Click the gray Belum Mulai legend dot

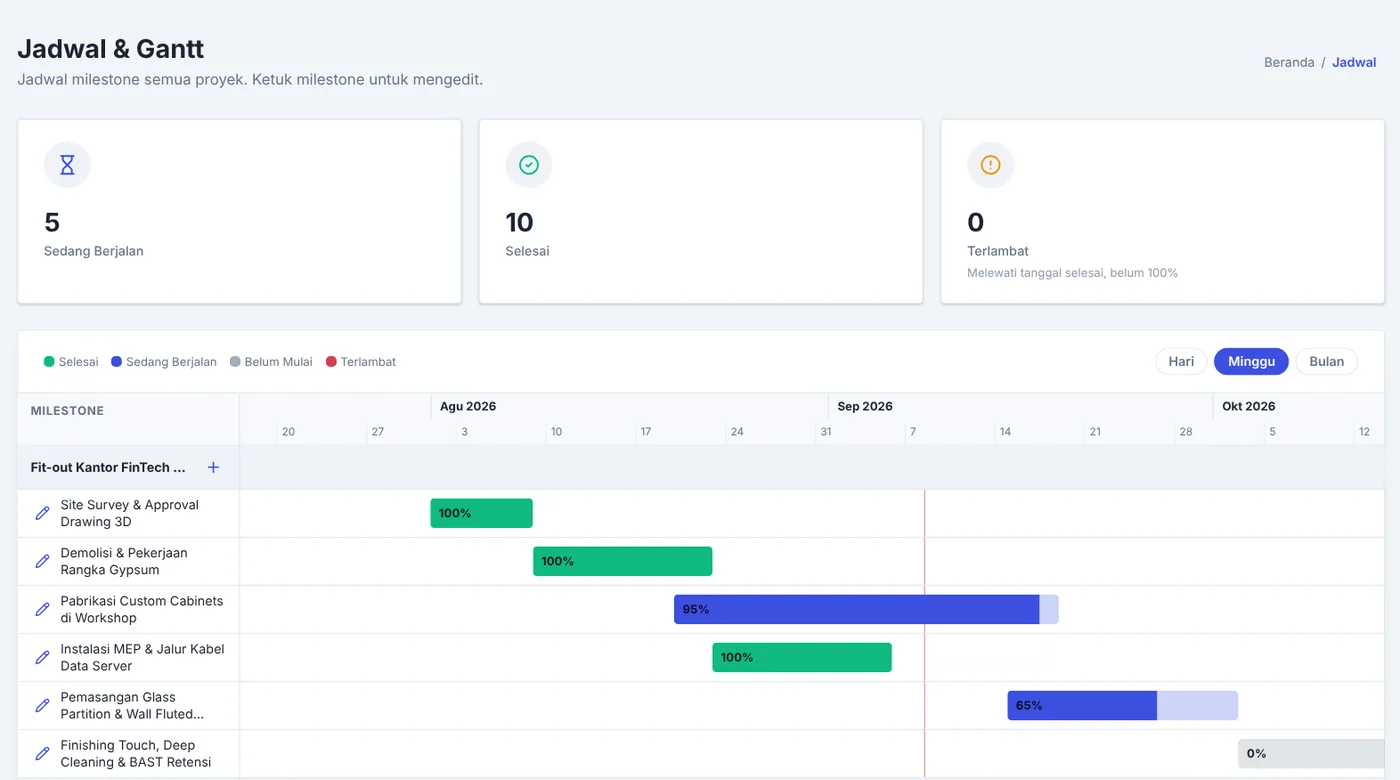coord(235,362)
